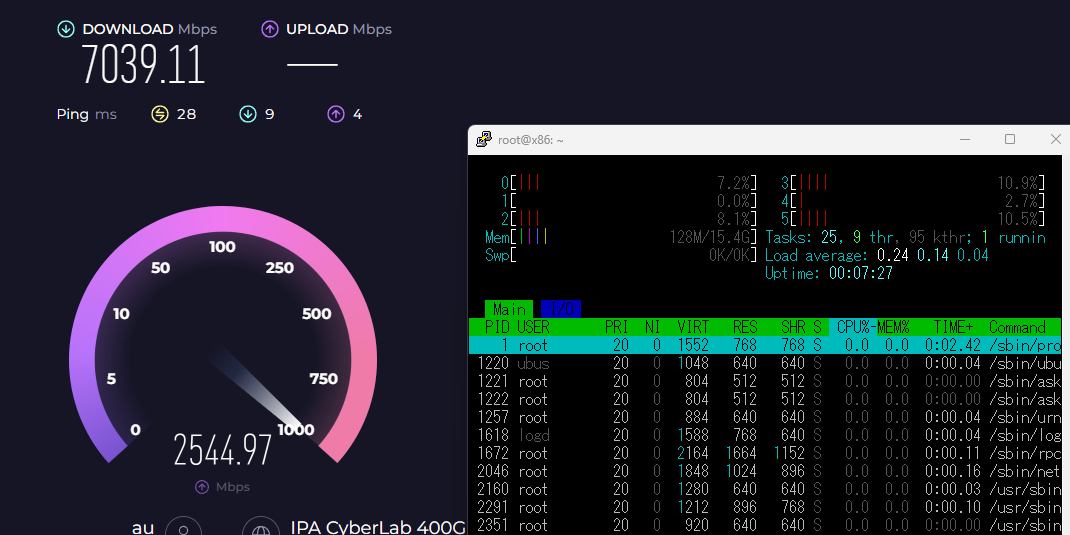Click the globe server icon beside IPA CyberLab
This screenshot has height=535, width=1070.
(x=261, y=527)
